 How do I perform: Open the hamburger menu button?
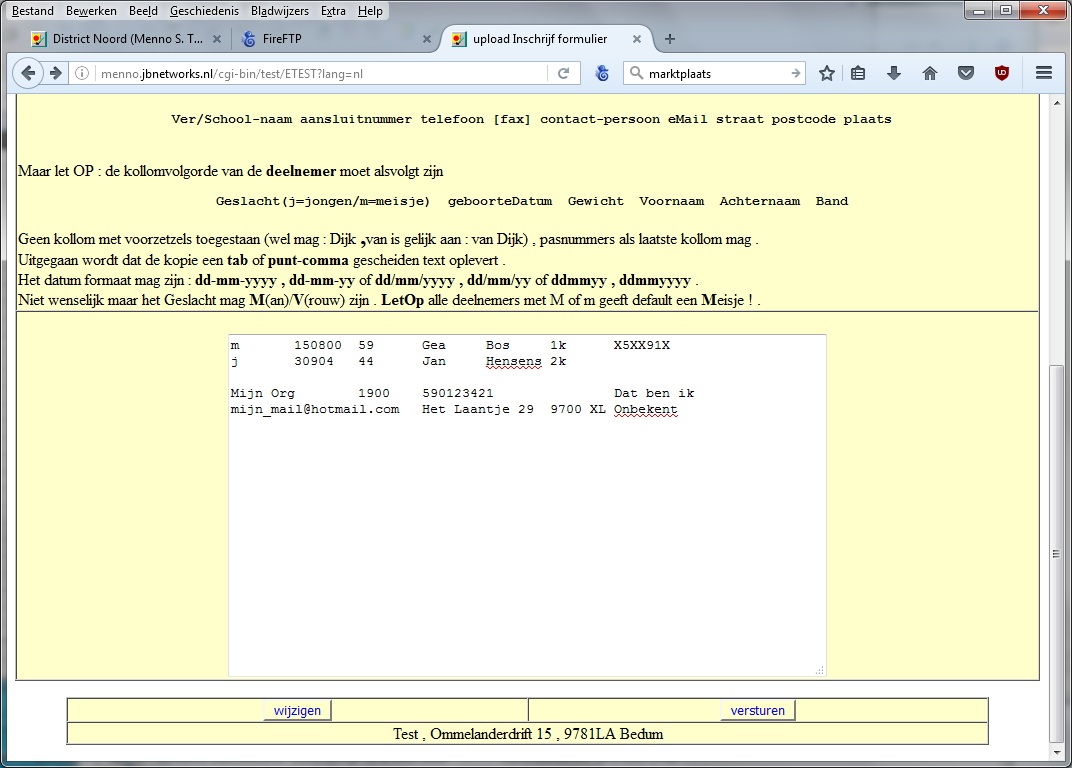pos(1044,73)
